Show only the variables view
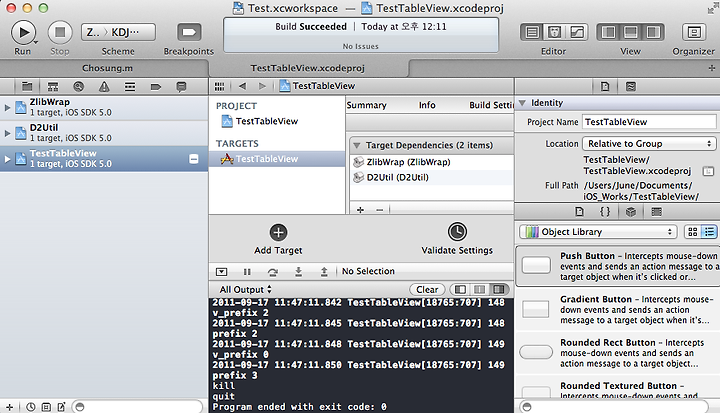 [460, 289]
